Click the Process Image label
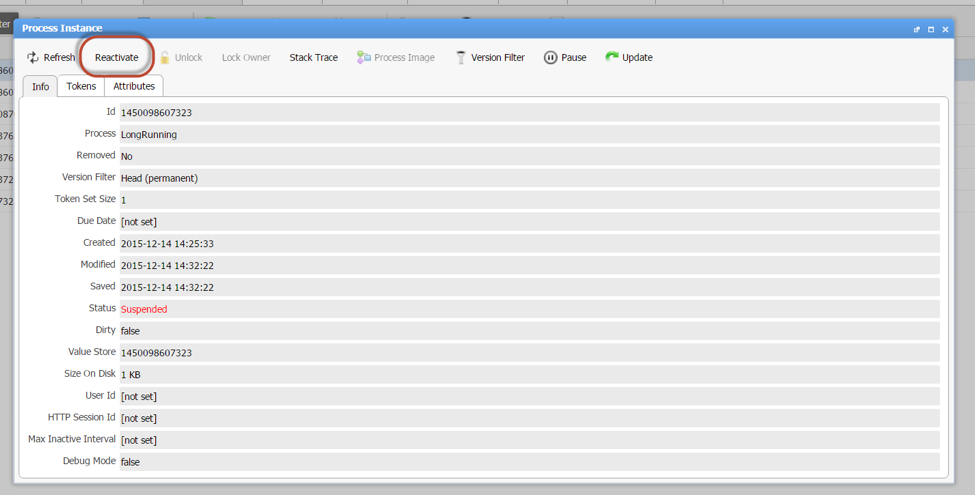The image size is (975, 495). (404, 57)
